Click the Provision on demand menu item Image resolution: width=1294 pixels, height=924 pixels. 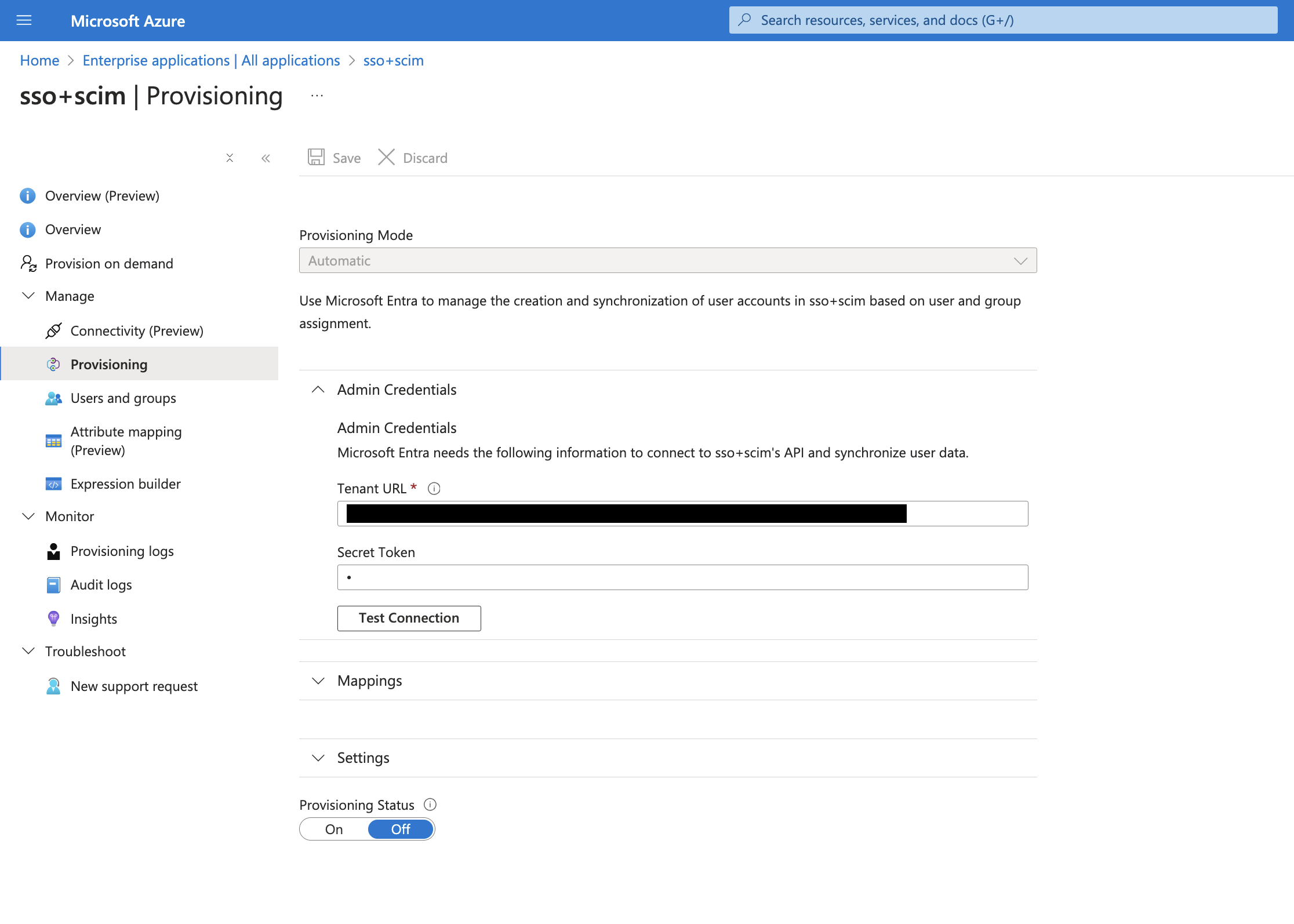point(109,263)
